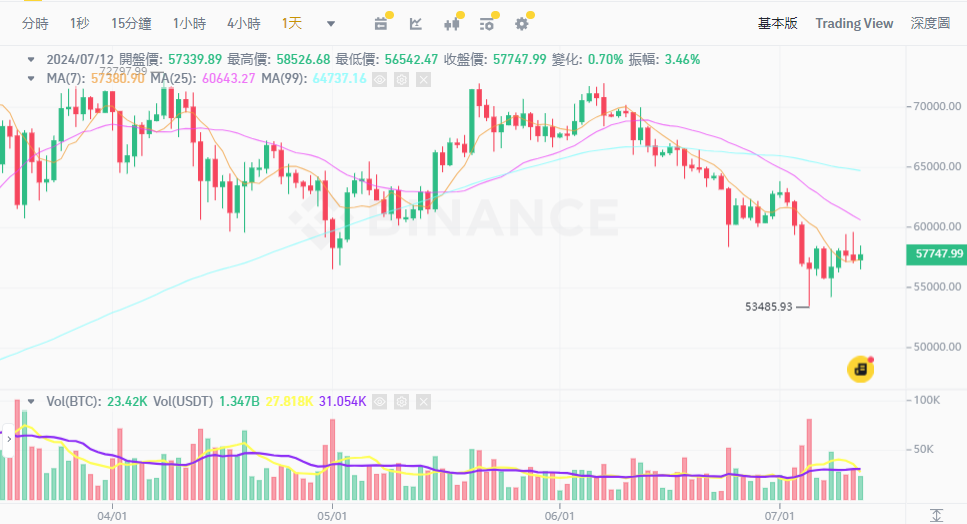Remove the Volume indicator with X icon
Image resolution: width=967 pixels, height=524 pixels.
point(422,402)
